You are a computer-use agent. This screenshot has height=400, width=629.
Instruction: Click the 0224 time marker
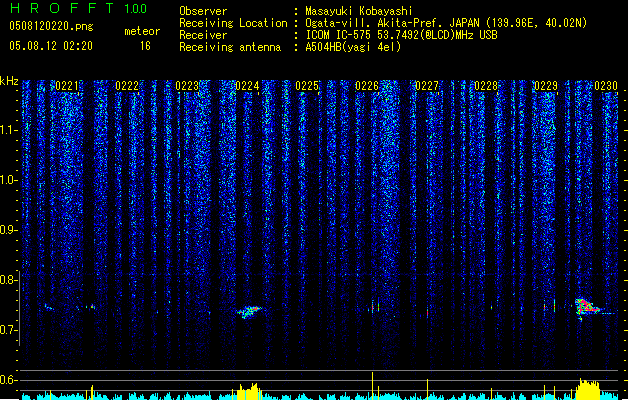point(247,86)
